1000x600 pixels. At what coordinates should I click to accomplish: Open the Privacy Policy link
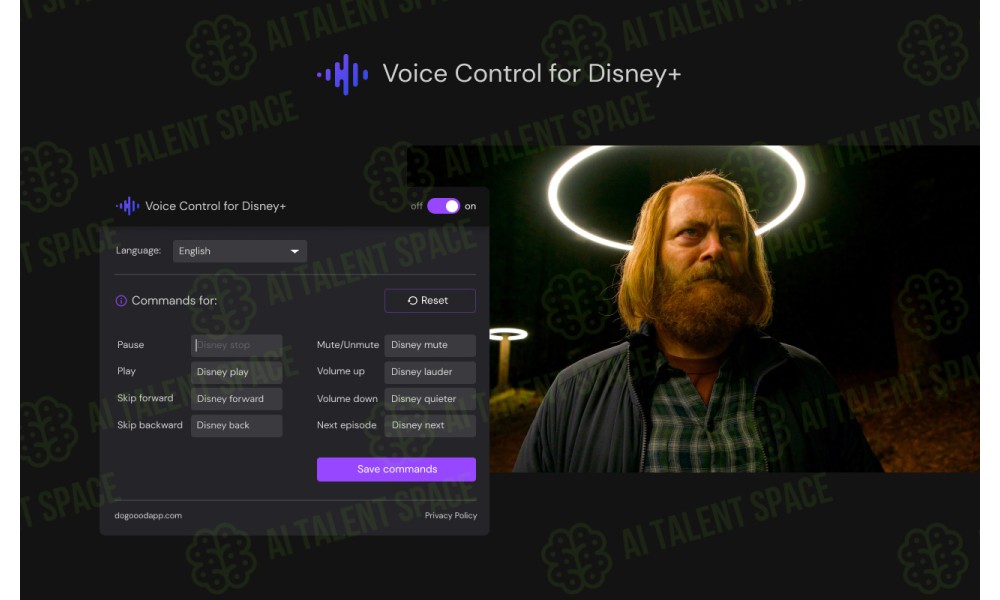[451, 515]
